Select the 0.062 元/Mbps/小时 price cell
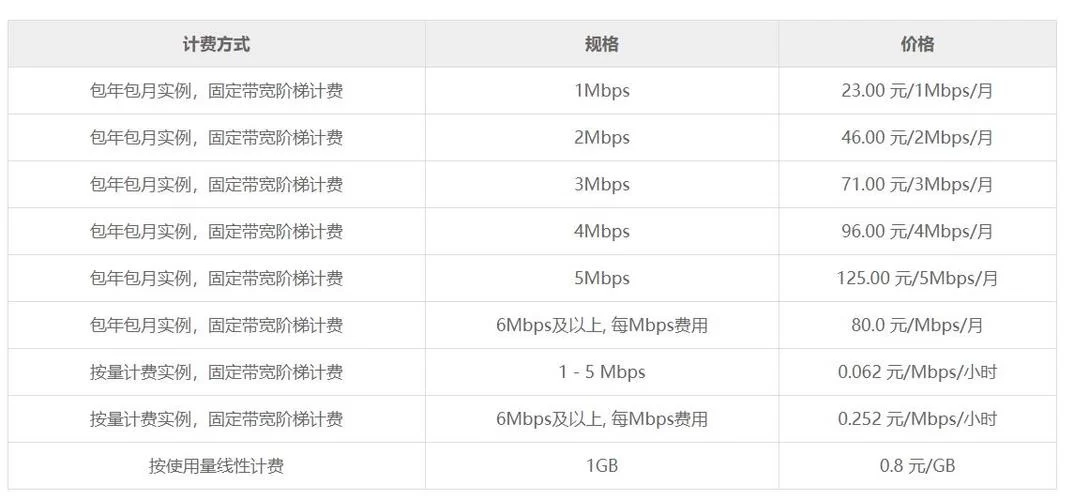Image resolution: width=1074 pixels, height=500 pixels. tap(917, 373)
